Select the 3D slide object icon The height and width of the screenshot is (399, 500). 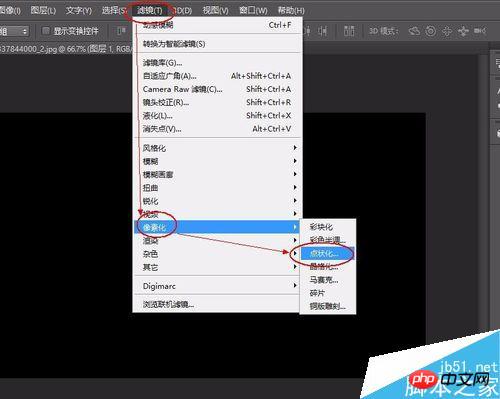tap(463, 31)
